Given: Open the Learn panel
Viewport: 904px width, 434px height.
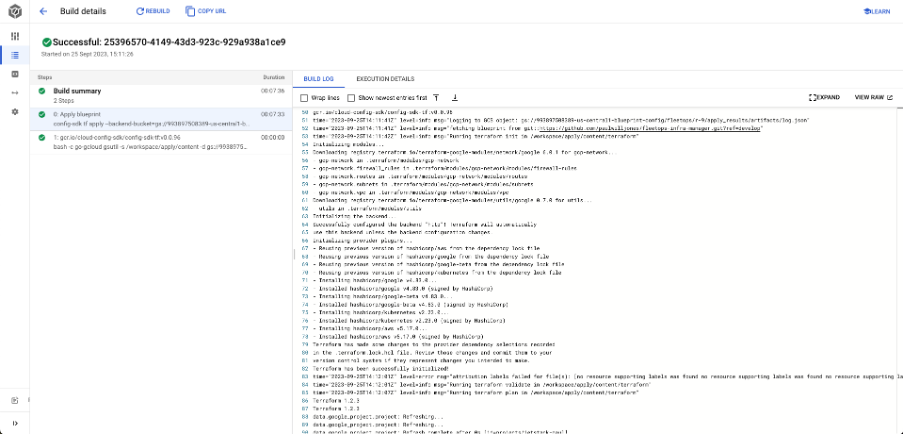Looking at the screenshot, I should (x=877, y=11).
